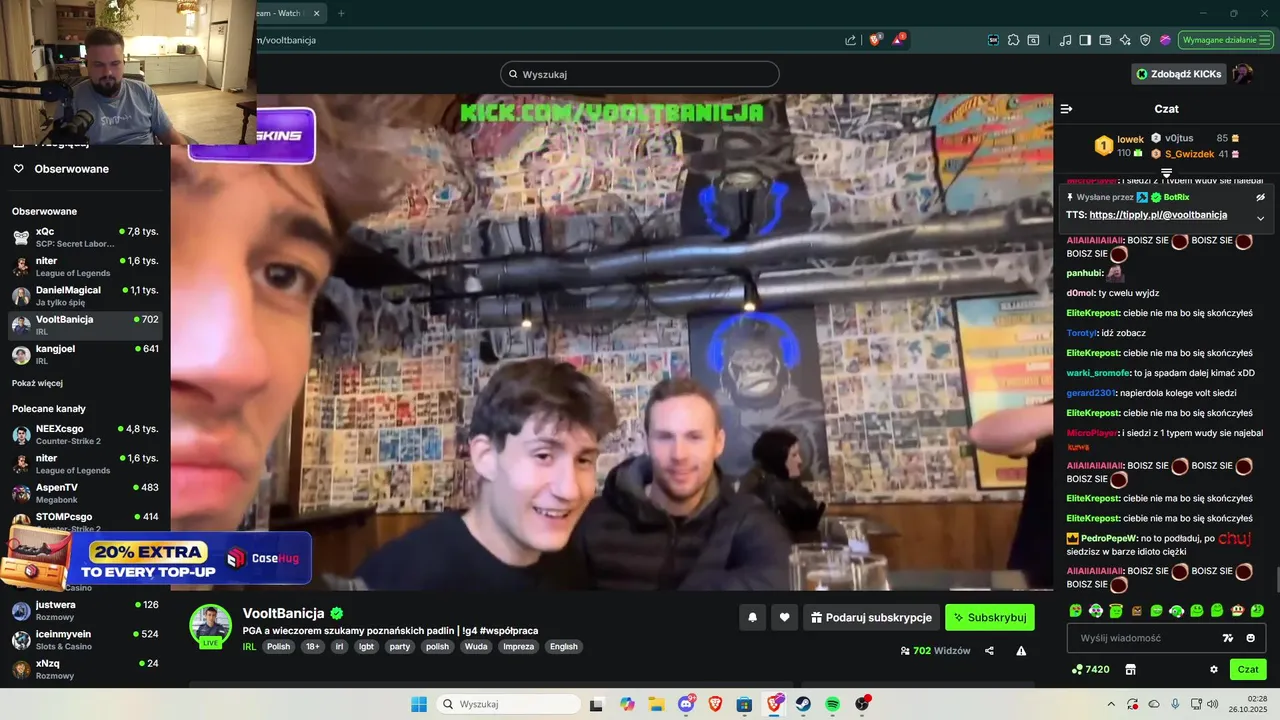The width and height of the screenshot is (1280, 720).
Task: Open xQc channel in followed list
Action: 85,237
